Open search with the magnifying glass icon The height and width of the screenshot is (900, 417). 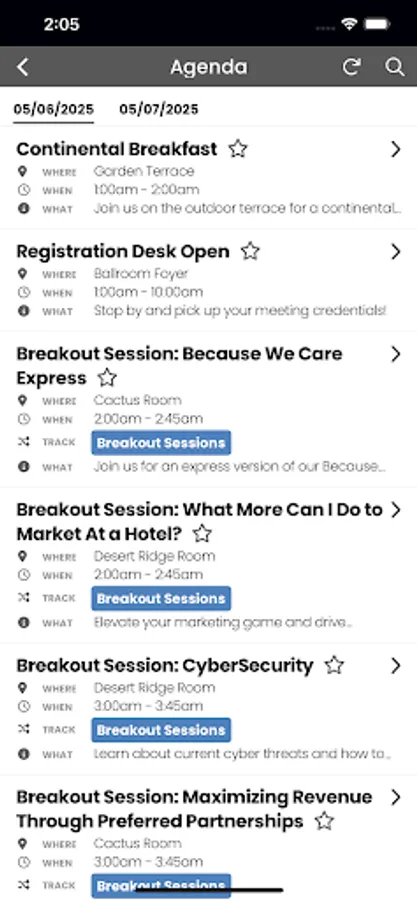[395, 67]
